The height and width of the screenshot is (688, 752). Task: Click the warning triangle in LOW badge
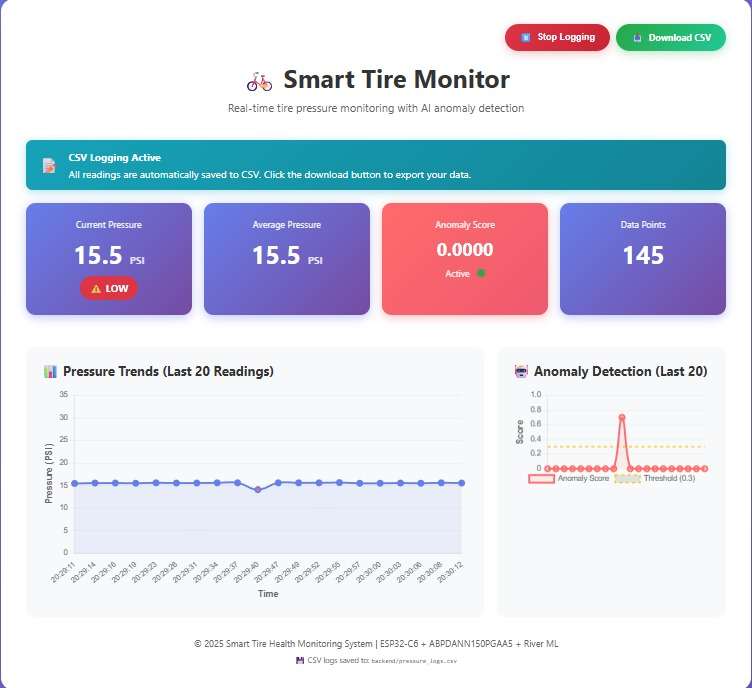click(96, 288)
